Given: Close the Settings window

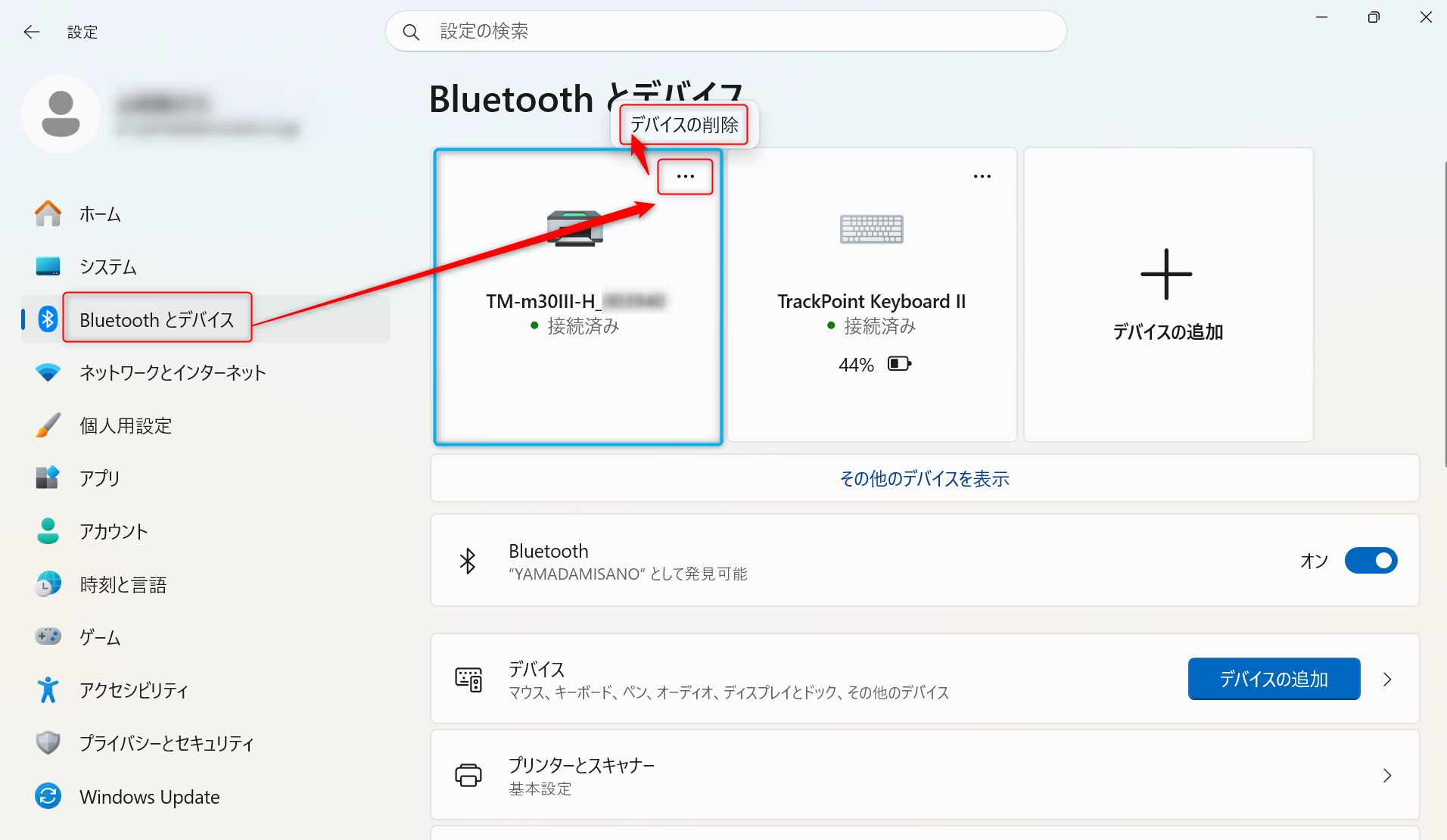Looking at the screenshot, I should pos(1426,17).
